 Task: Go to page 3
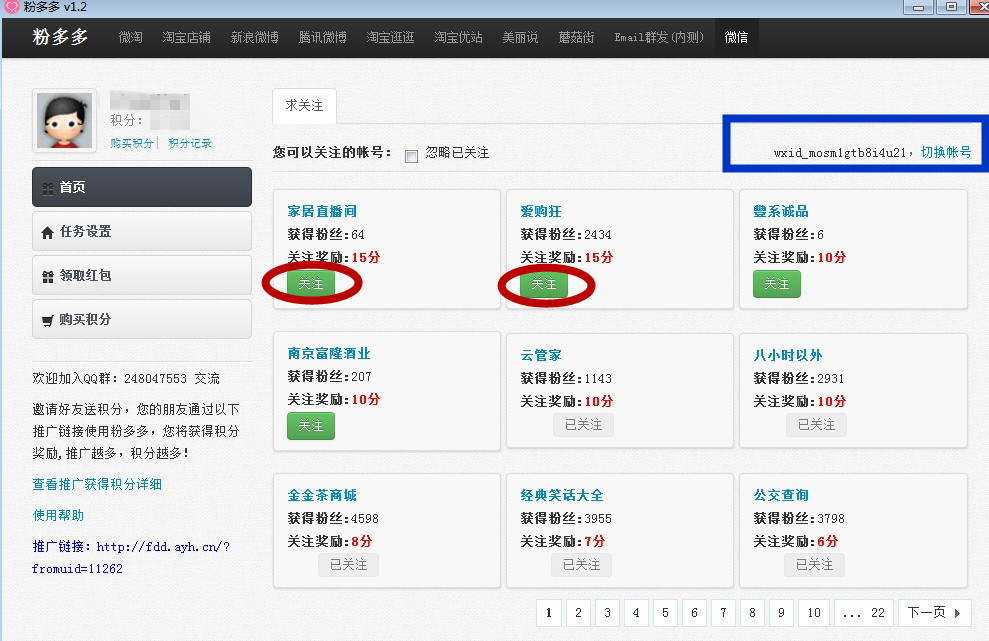pos(607,613)
